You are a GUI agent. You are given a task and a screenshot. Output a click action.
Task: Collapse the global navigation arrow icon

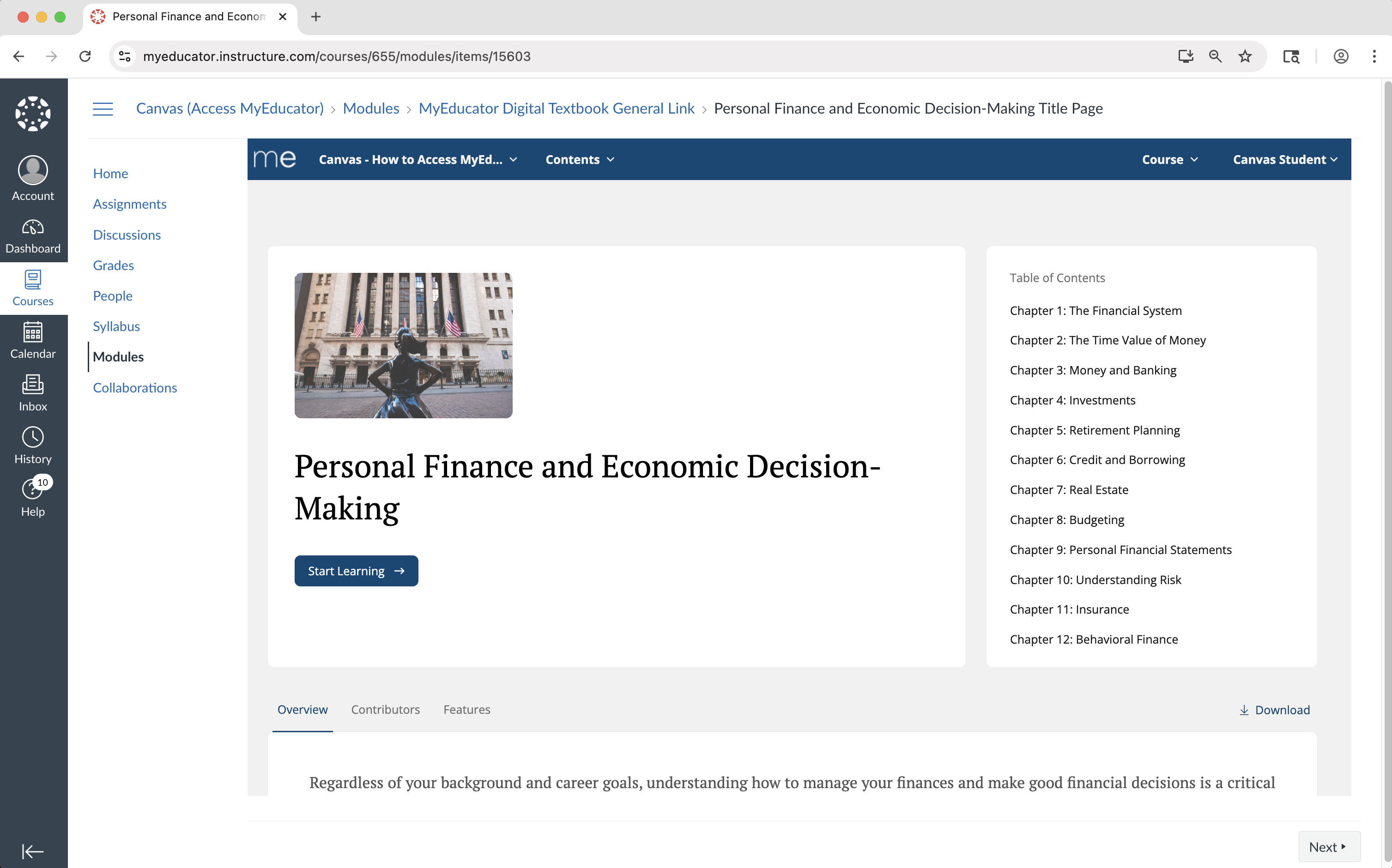(x=33, y=851)
